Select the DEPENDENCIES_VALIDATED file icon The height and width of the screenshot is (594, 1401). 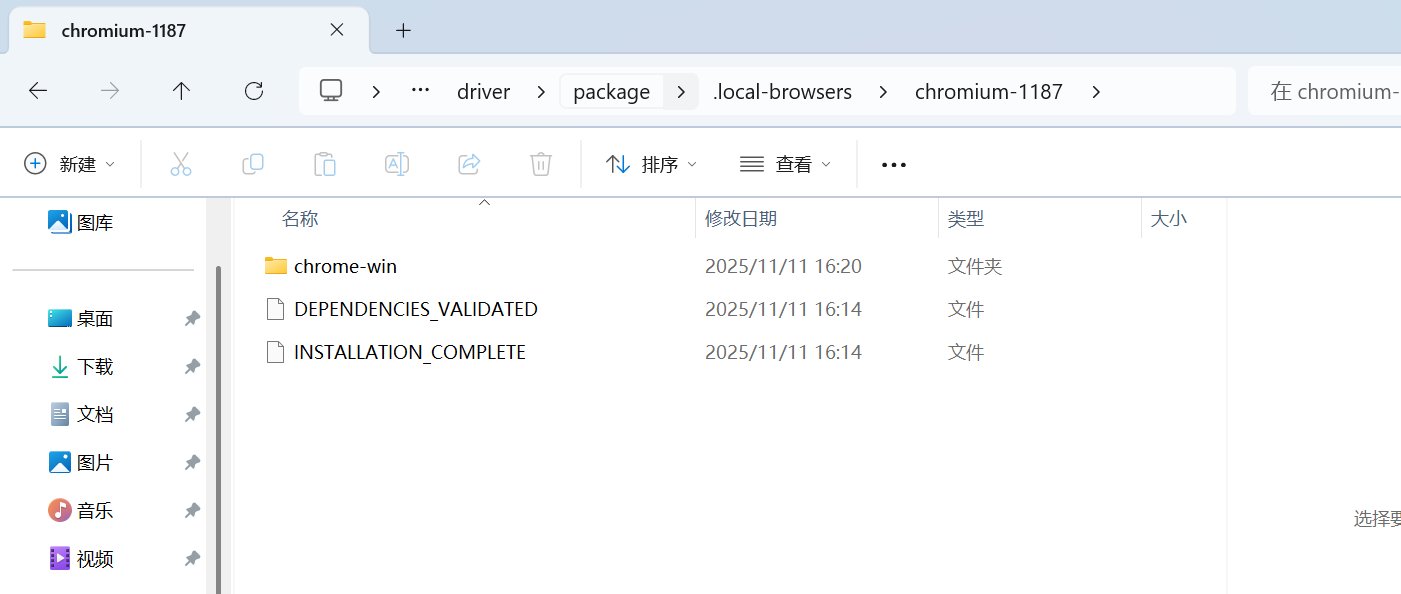click(276, 309)
